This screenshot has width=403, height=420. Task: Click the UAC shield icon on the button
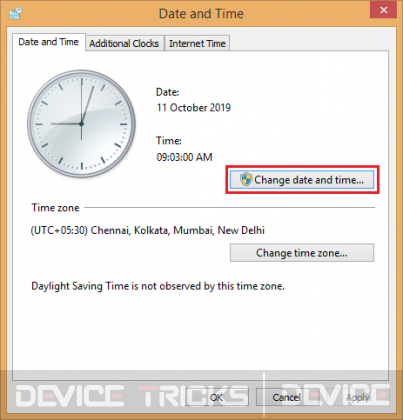pos(246,179)
